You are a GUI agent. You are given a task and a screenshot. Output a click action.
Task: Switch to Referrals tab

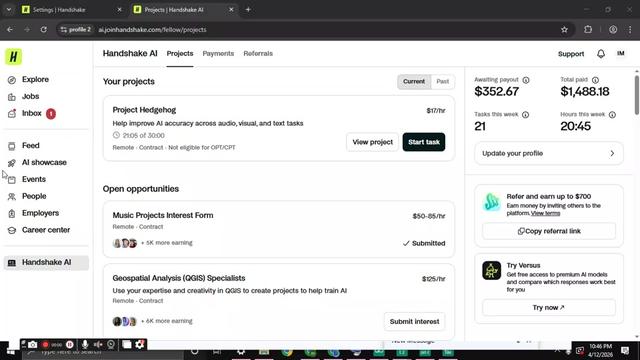coord(258,53)
